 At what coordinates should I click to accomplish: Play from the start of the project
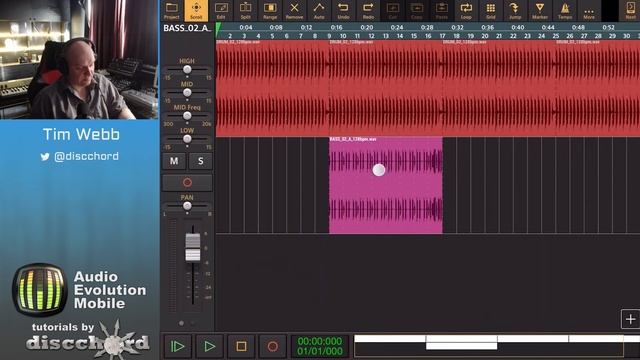pyautogui.click(x=177, y=347)
